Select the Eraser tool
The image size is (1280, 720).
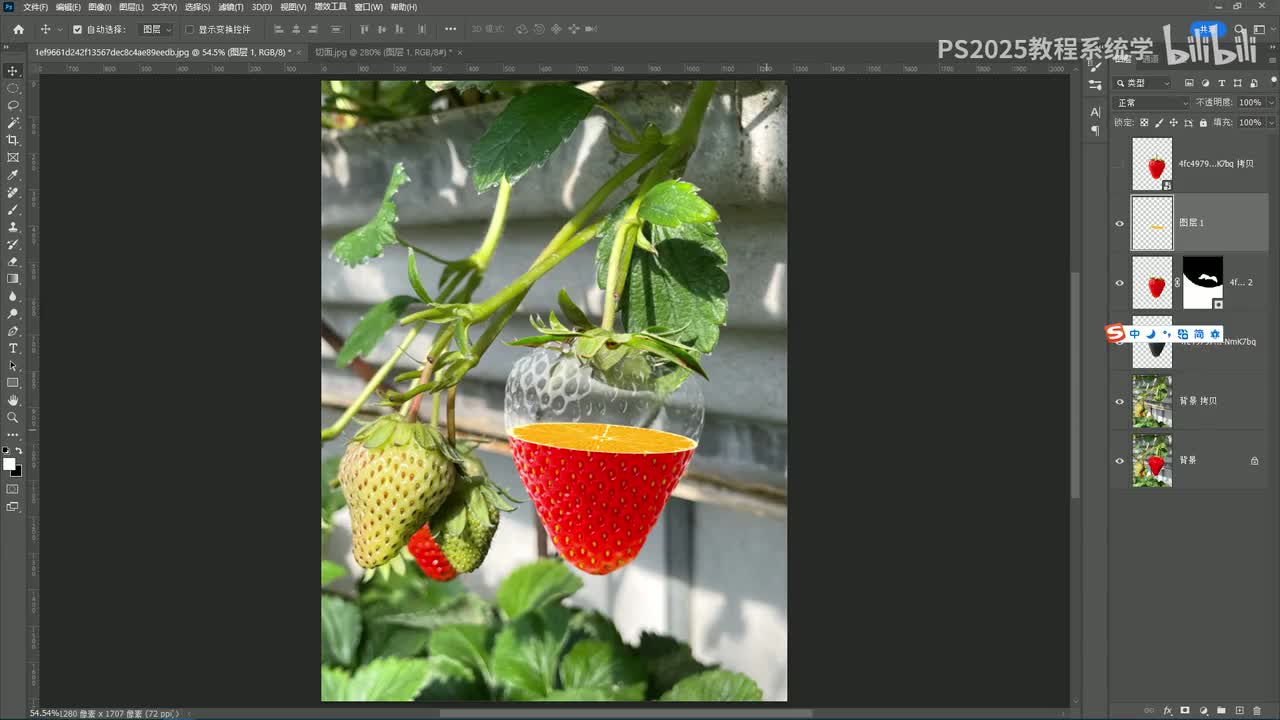click(x=13, y=261)
